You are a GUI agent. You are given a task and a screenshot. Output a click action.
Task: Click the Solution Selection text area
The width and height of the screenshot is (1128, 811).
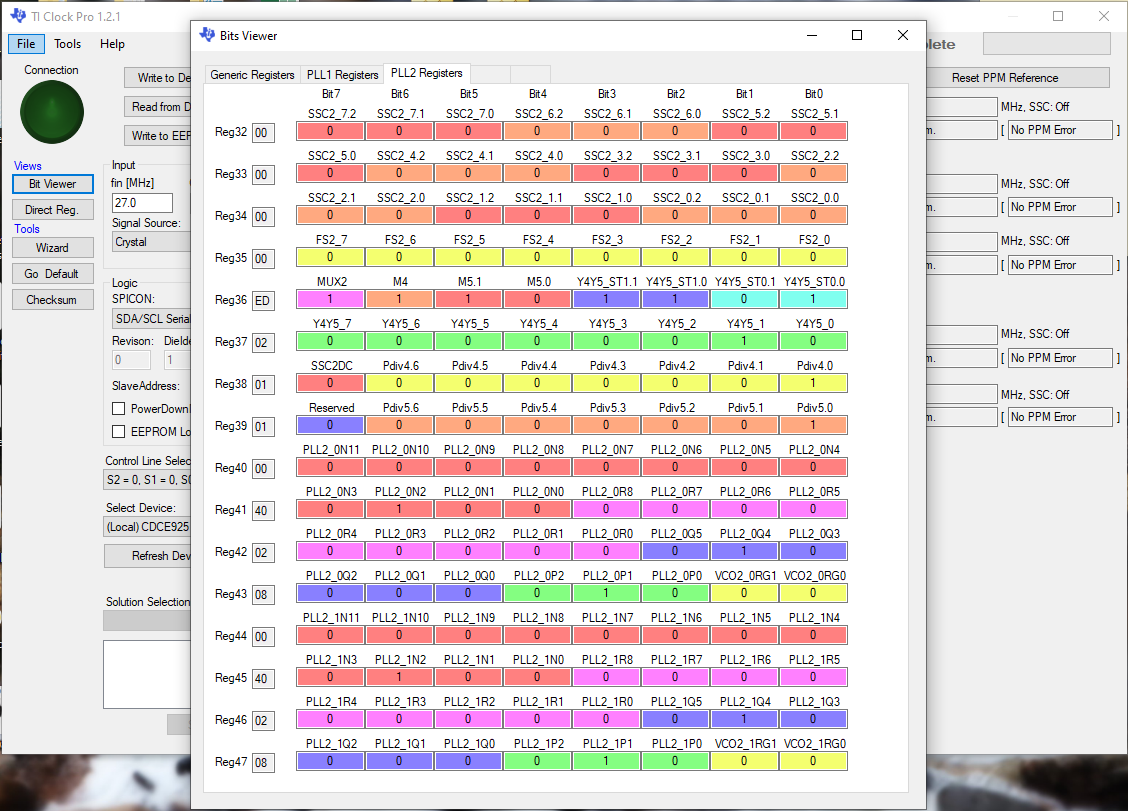pos(147,674)
